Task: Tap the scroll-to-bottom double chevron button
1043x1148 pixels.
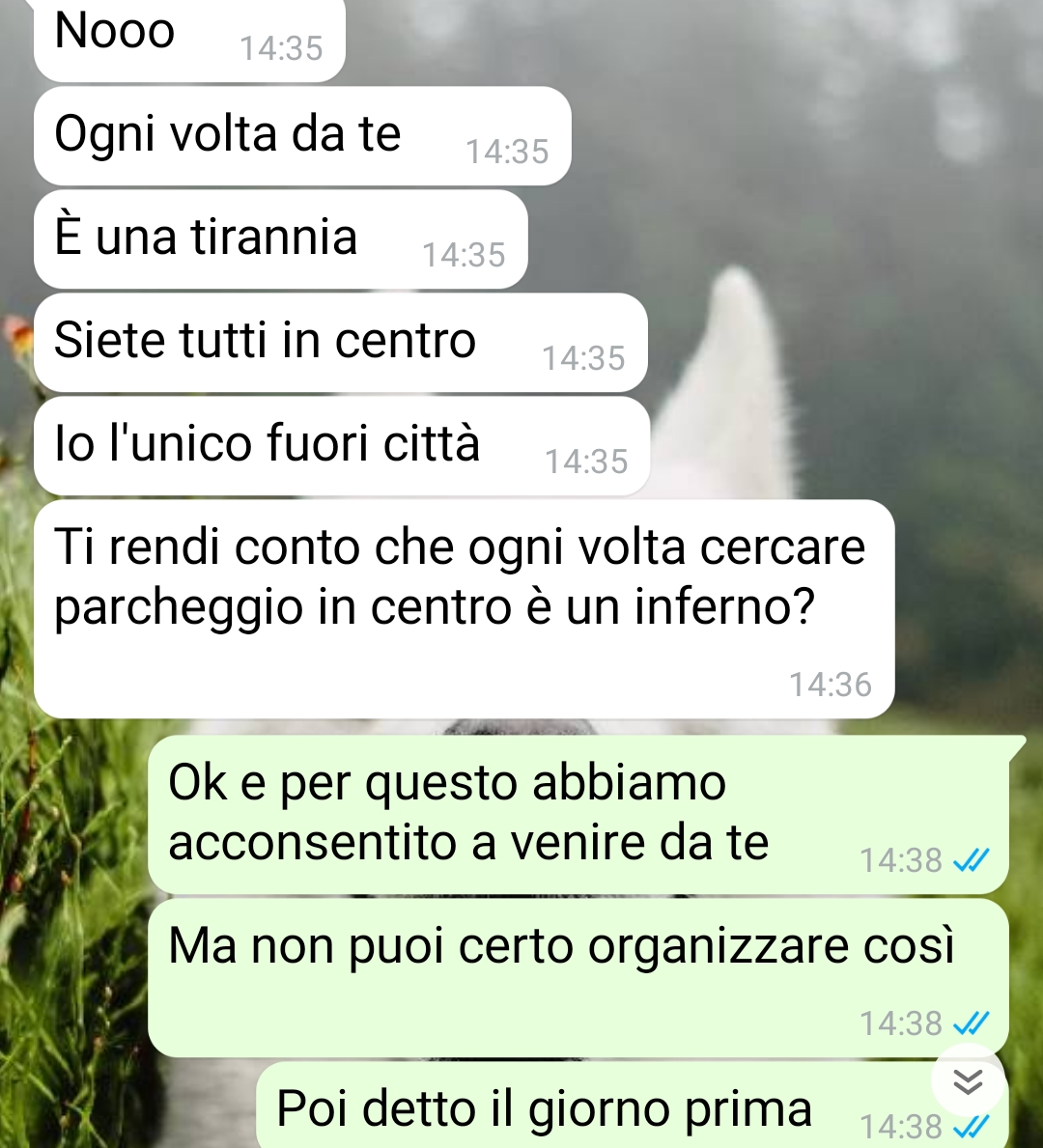Action: coord(968,1081)
